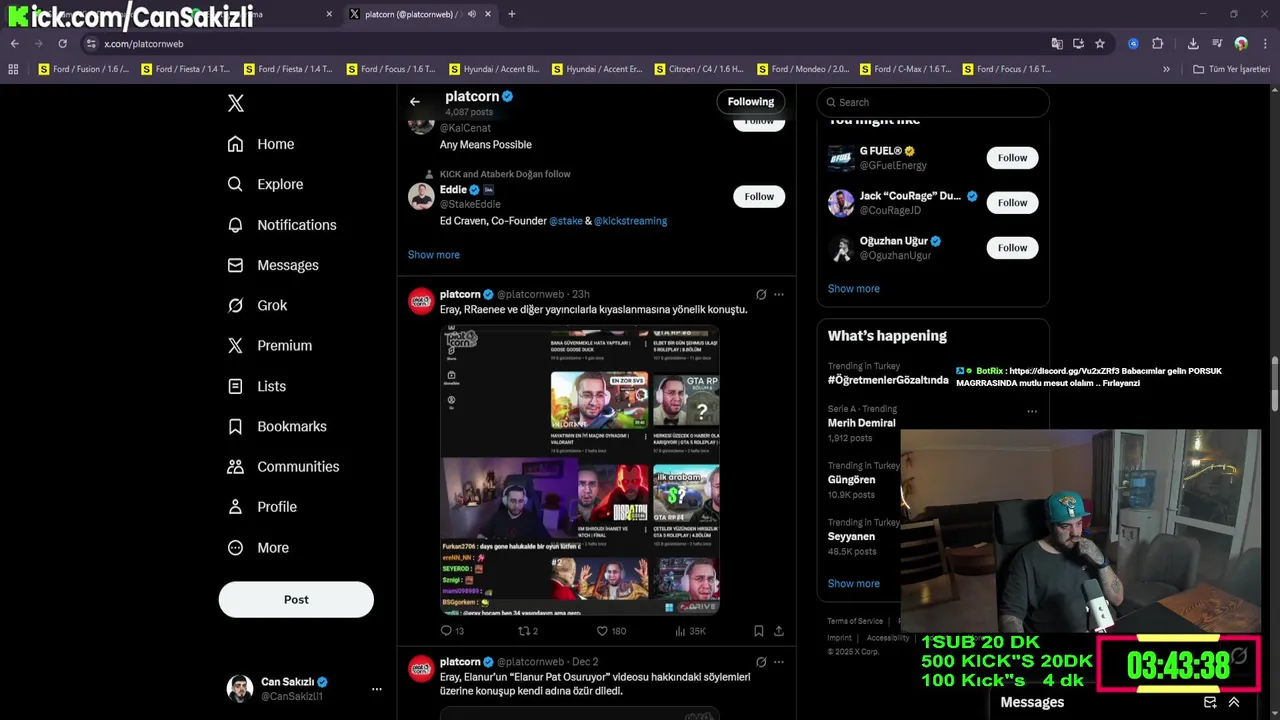The image size is (1280, 720).
Task: Click the Profile sidebar icon
Action: (x=235, y=507)
